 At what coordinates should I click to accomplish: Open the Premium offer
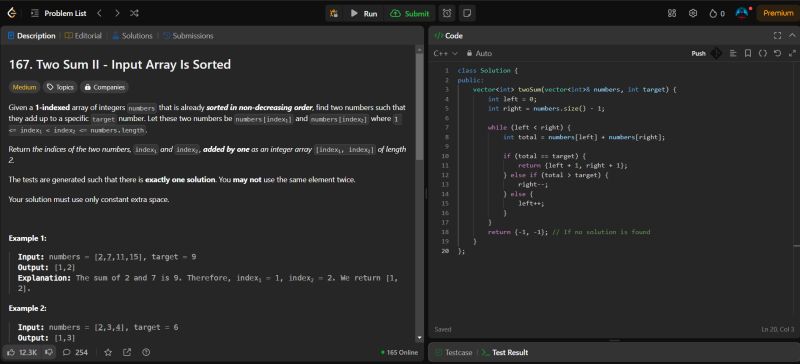point(778,13)
